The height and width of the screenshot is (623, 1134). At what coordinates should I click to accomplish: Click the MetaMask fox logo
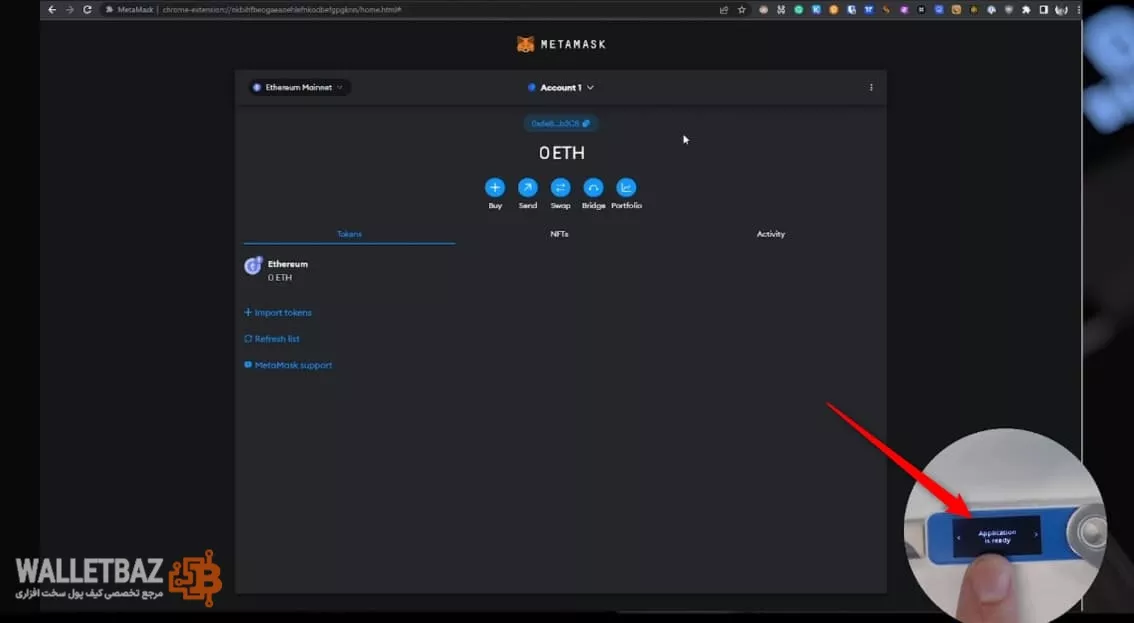(525, 44)
